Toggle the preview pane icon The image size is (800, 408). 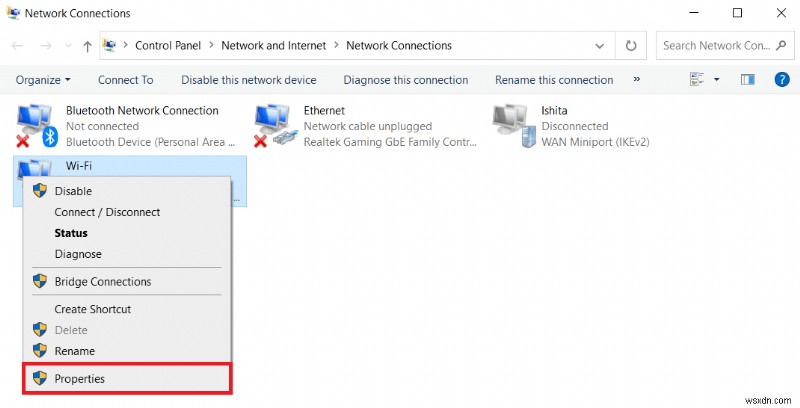click(x=748, y=80)
